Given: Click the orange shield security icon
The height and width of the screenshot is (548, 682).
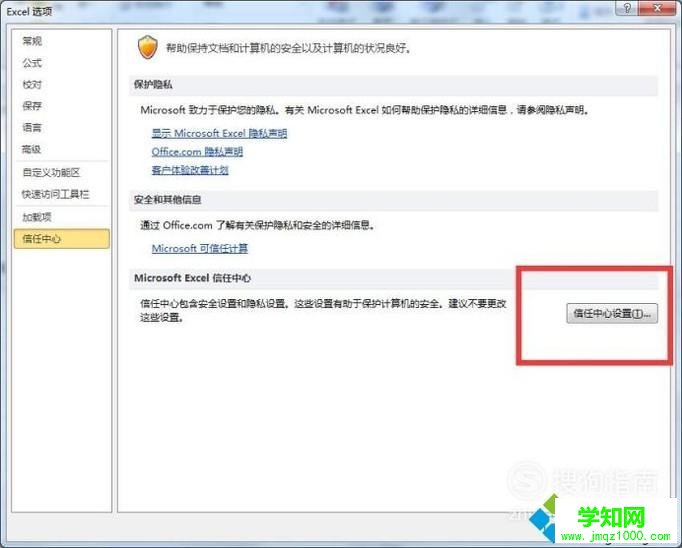Looking at the screenshot, I should [147, 47].
